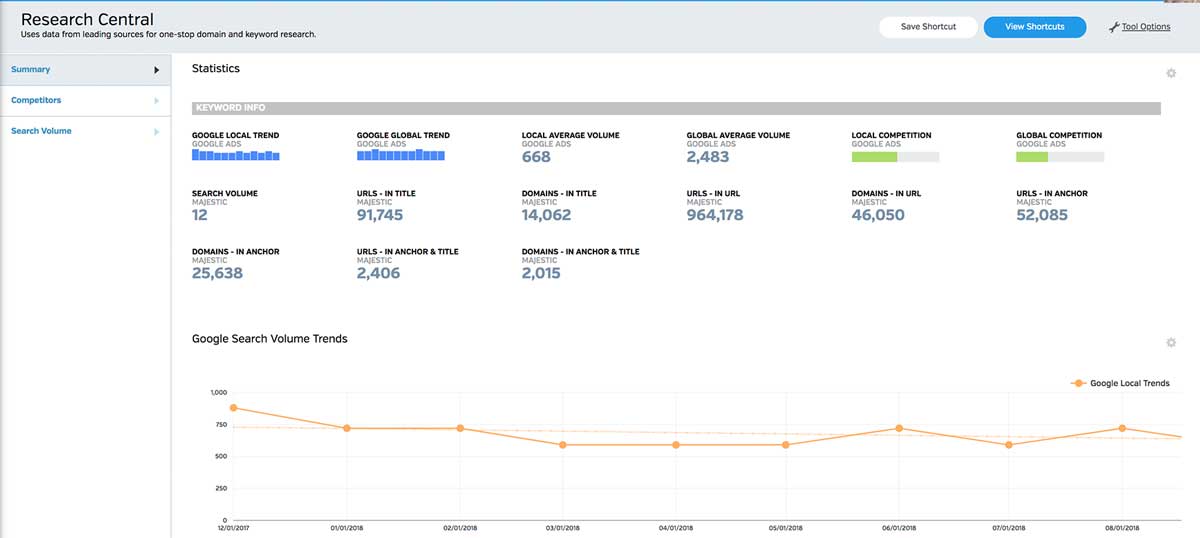Select the Competitors sidebar item

pos(85,101)
